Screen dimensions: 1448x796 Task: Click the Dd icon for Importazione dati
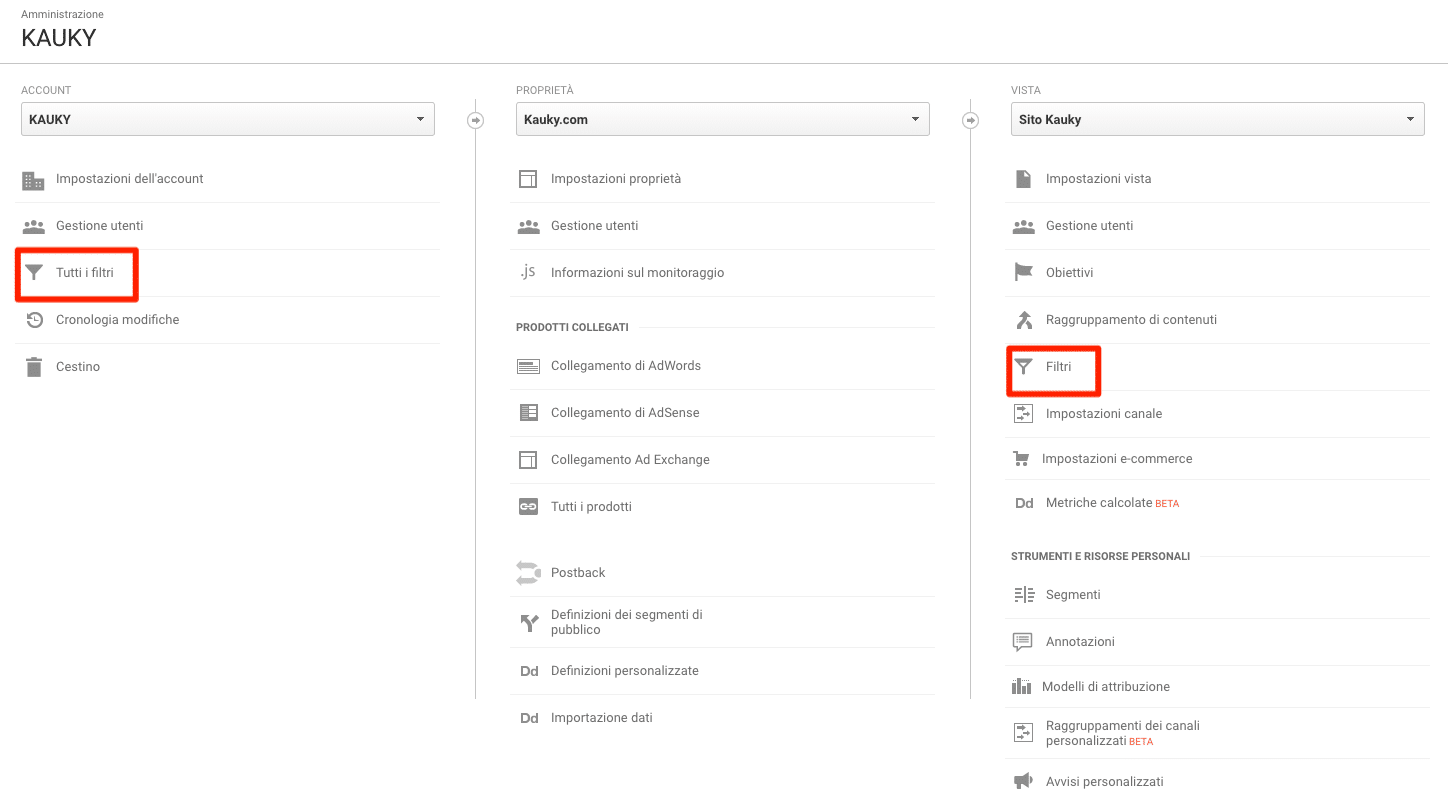point(529,718)
